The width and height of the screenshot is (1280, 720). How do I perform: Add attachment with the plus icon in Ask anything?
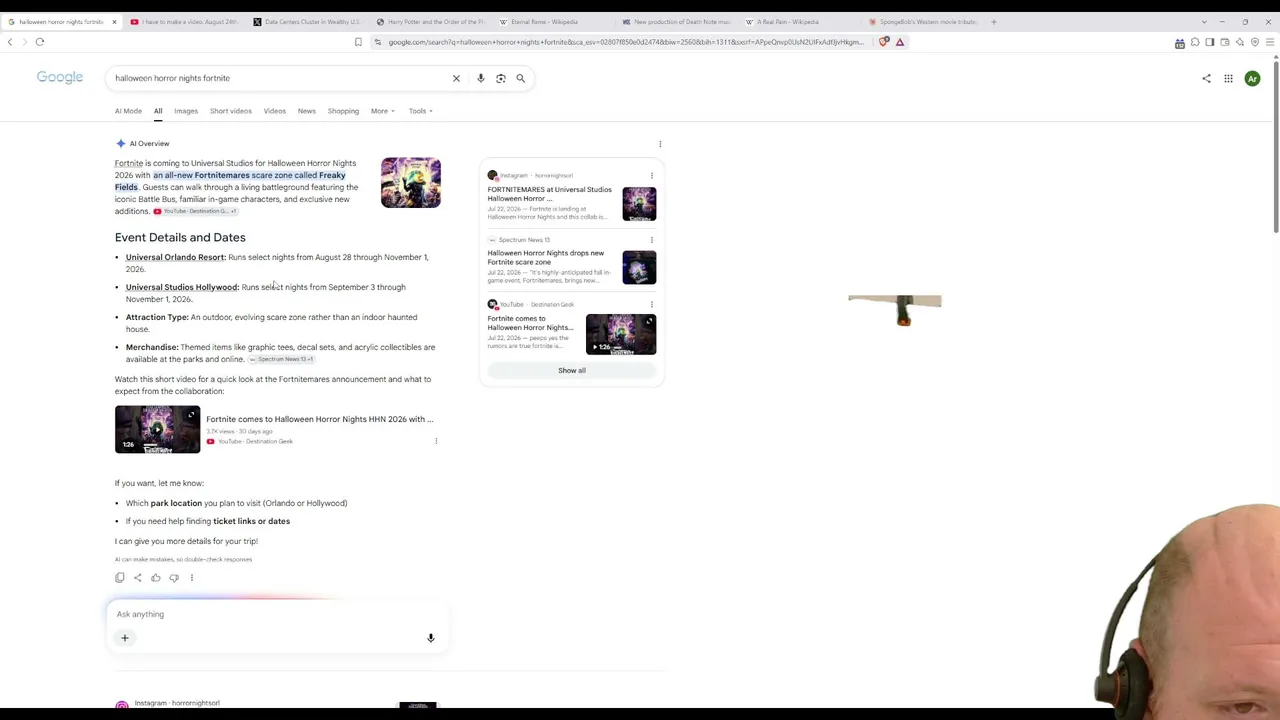pos(125,638)
